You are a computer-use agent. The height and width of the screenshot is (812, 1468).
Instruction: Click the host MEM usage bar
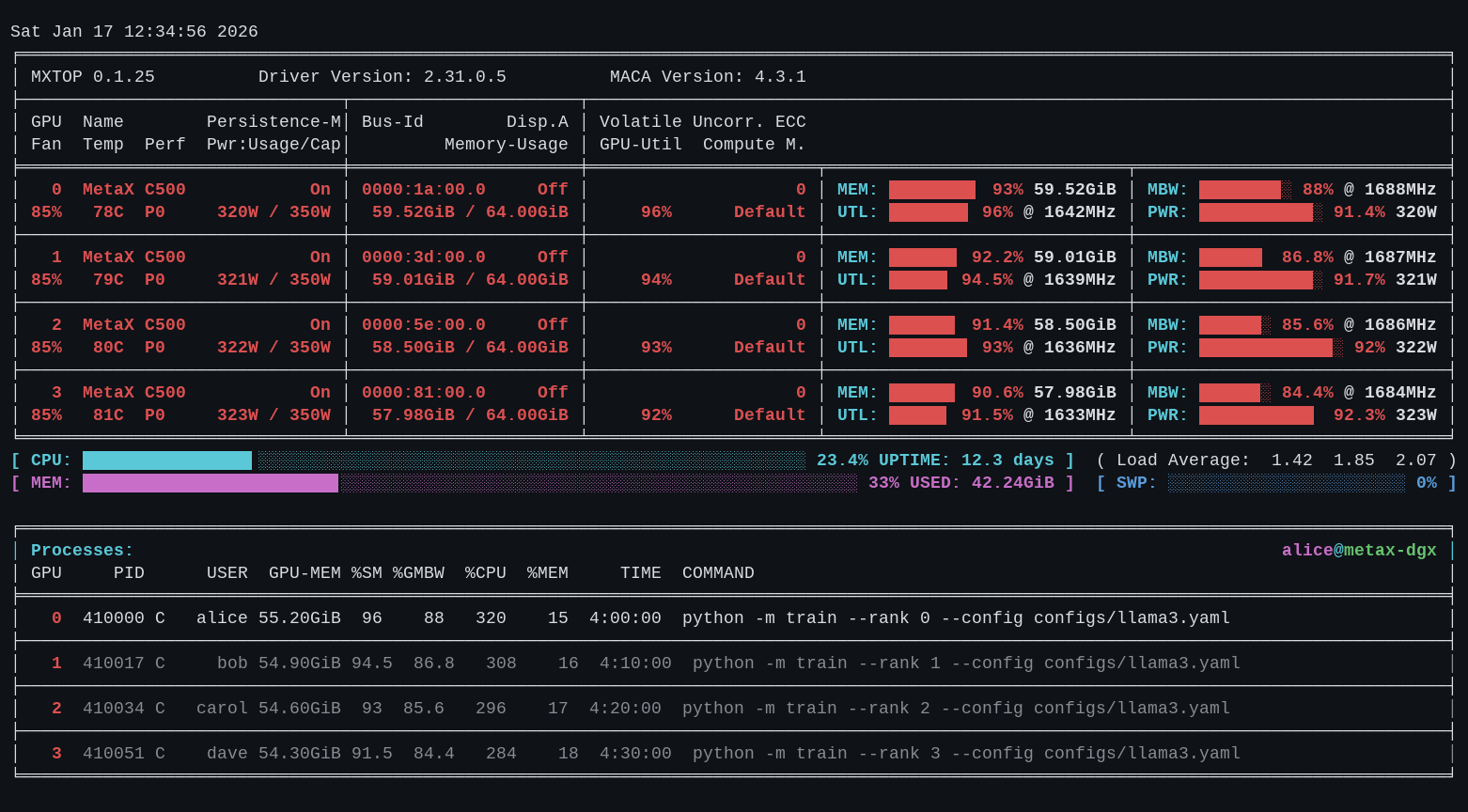tap(470, 483)
